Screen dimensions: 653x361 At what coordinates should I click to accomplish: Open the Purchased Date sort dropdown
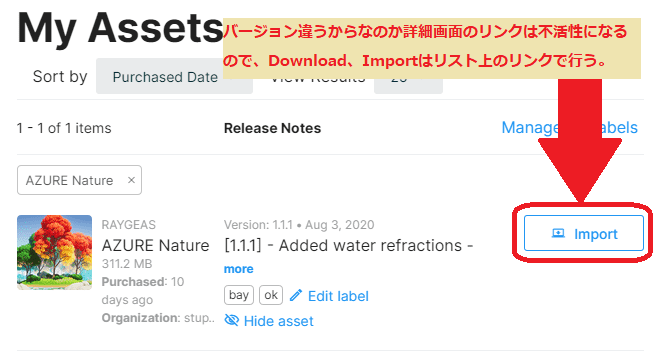coord(174,77)
